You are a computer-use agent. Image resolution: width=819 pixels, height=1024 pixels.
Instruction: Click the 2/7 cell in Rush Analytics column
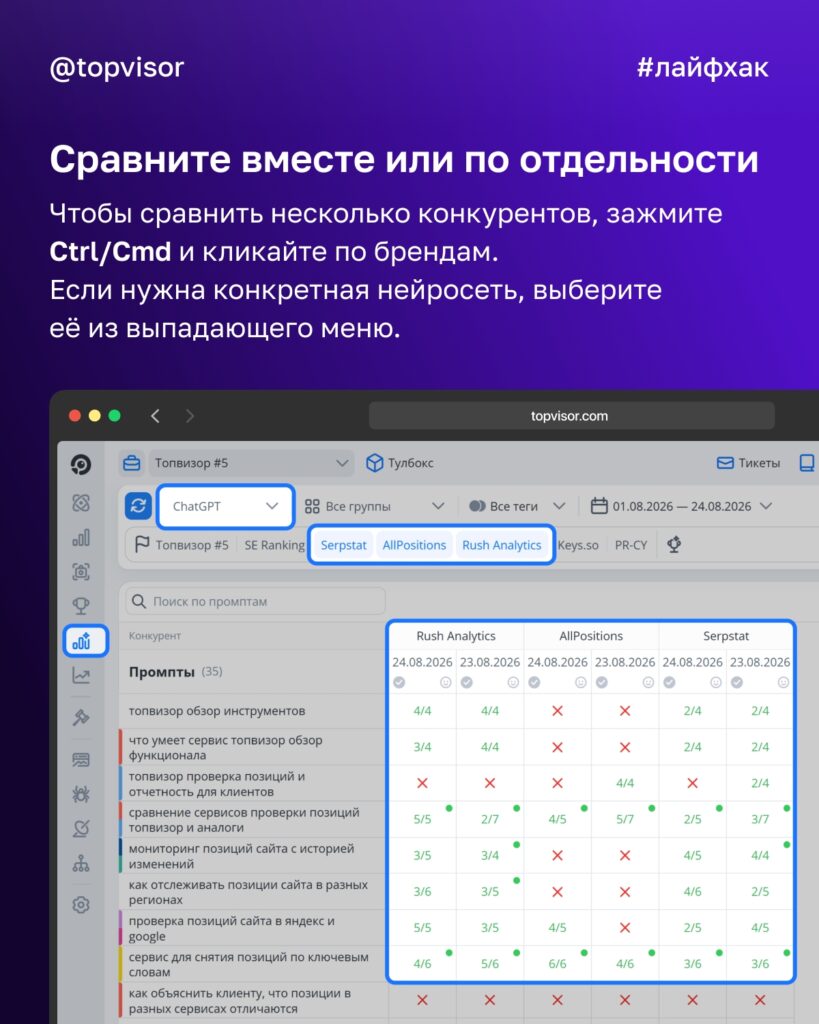tap(490, 819)
